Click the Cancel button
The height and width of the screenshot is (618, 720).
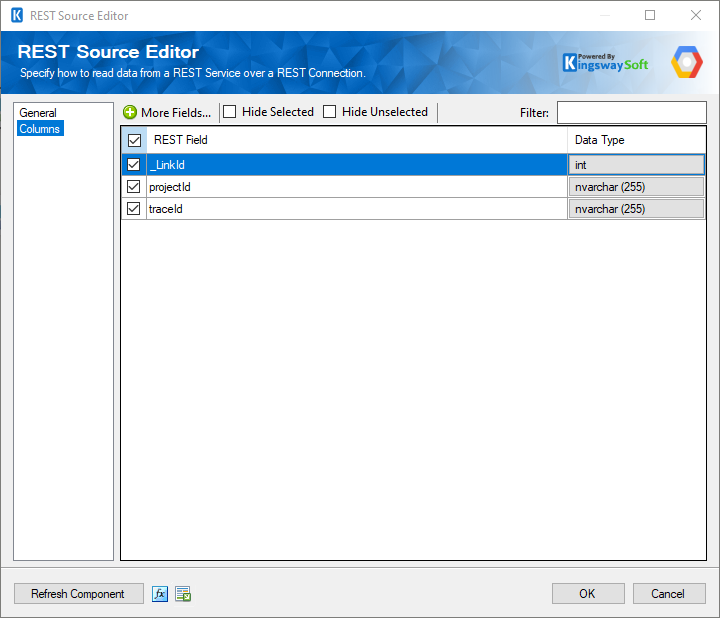click(x=669, y=594)
